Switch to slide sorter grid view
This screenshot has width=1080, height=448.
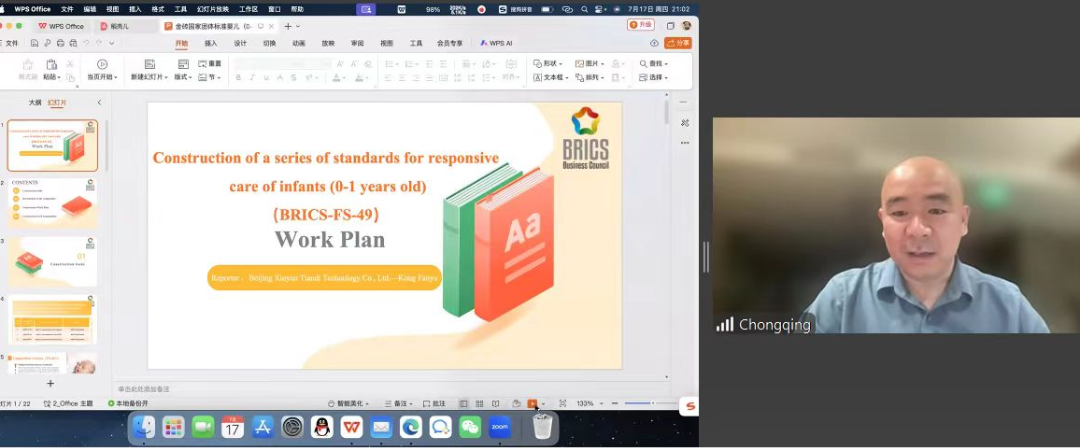(478, 404)
